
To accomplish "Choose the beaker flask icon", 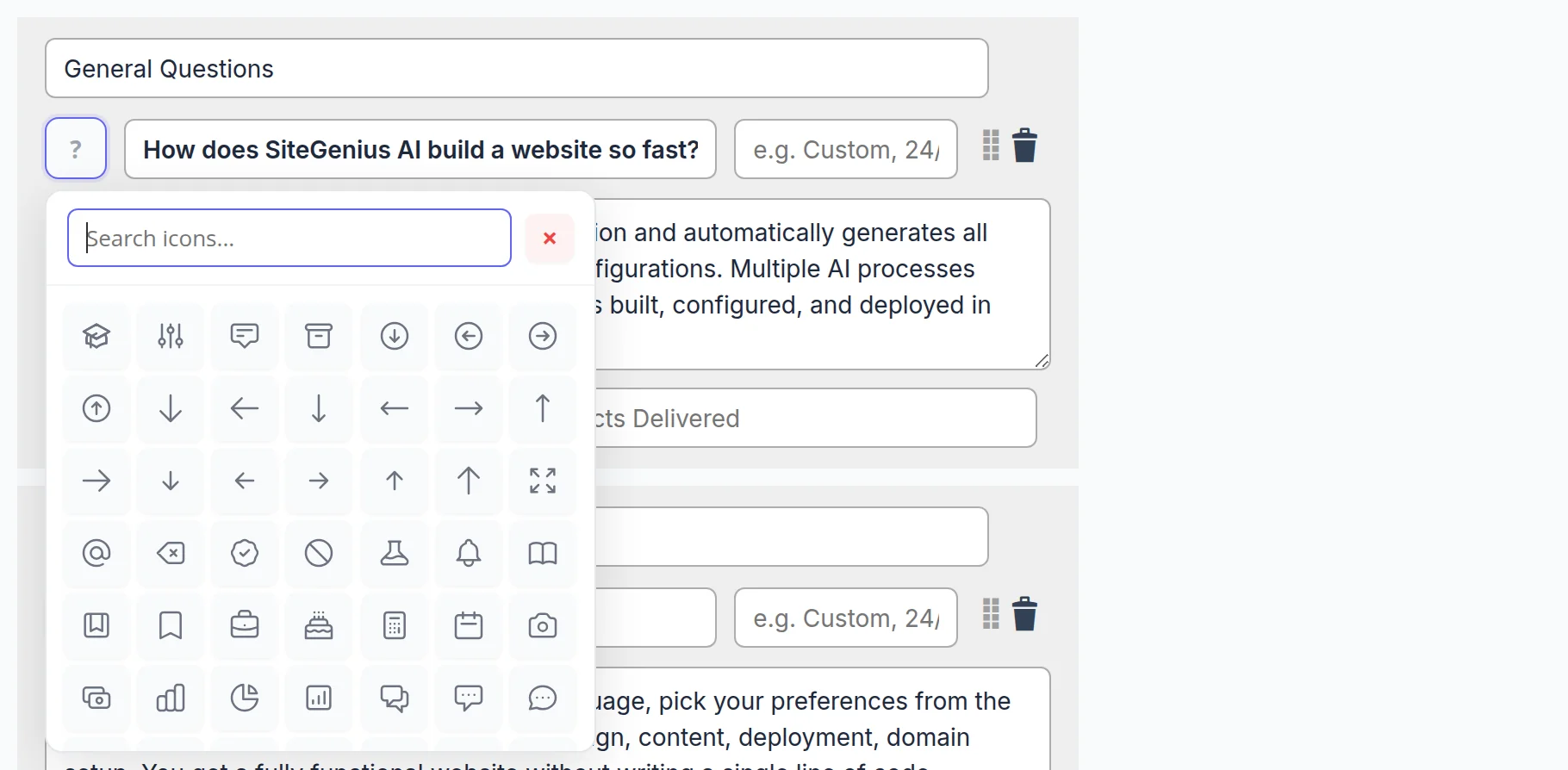I will pyautogui.click(x=395, y=553).
